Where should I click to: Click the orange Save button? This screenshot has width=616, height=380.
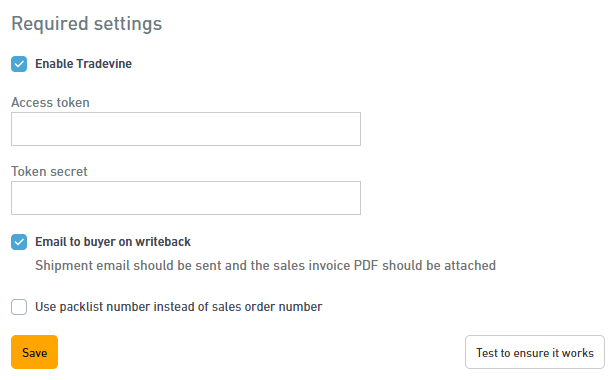click(35, 352)
